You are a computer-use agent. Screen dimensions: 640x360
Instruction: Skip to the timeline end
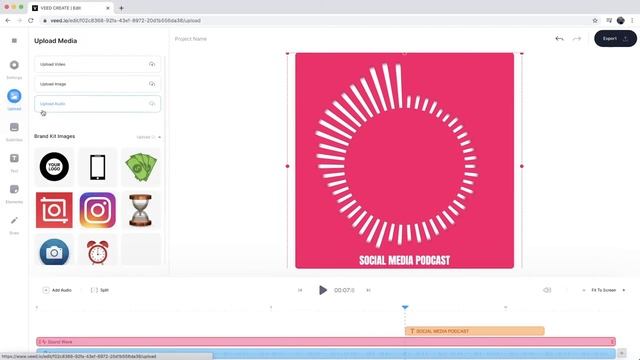point(368,290)
